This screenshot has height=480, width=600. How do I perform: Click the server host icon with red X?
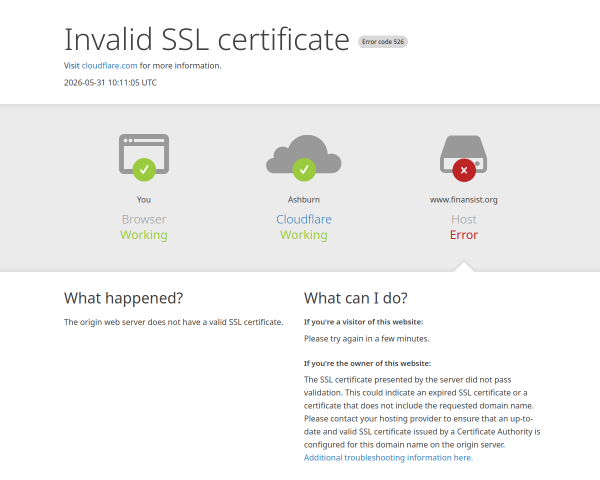[x=463, y=158]
